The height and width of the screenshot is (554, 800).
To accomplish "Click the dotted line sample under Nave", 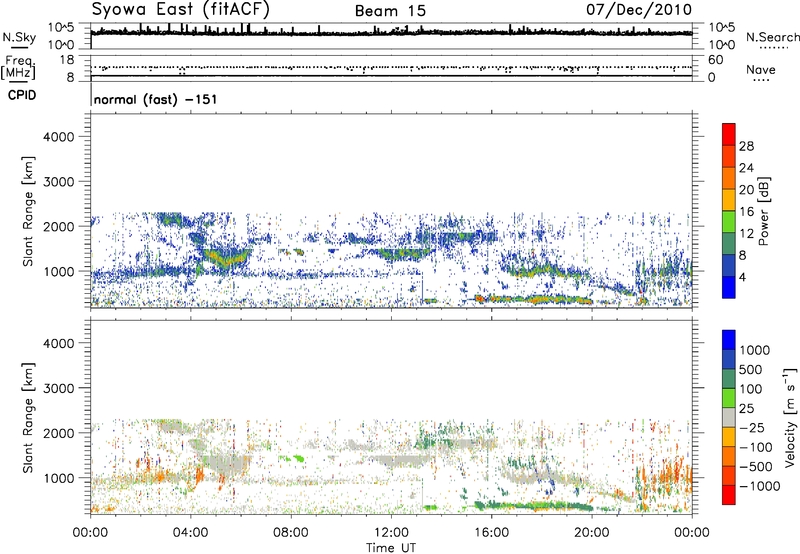I will pyautogui.click(x=761, y=80).
